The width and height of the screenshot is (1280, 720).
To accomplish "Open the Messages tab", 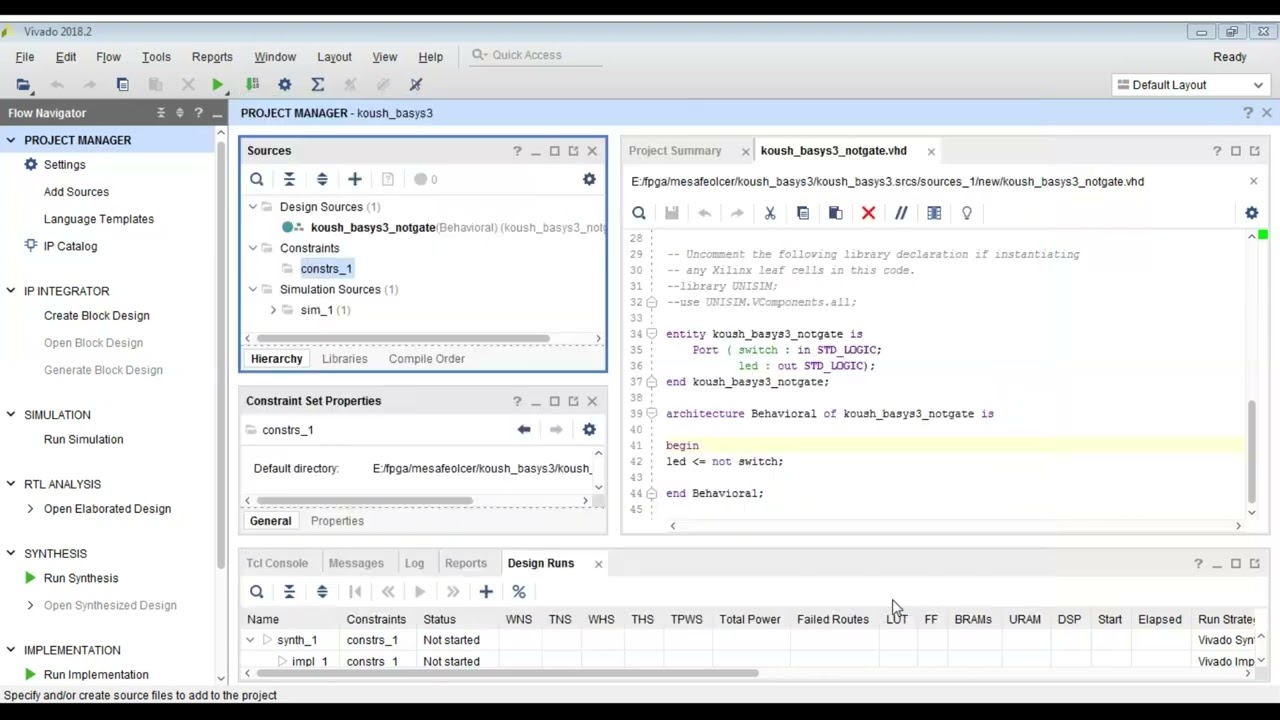I will [356, 563].
